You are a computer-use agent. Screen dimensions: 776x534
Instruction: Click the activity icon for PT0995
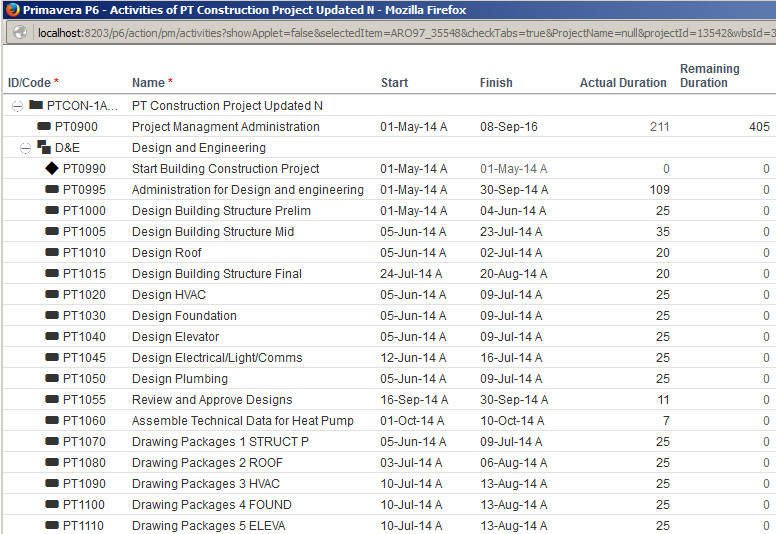coord(52,189)
